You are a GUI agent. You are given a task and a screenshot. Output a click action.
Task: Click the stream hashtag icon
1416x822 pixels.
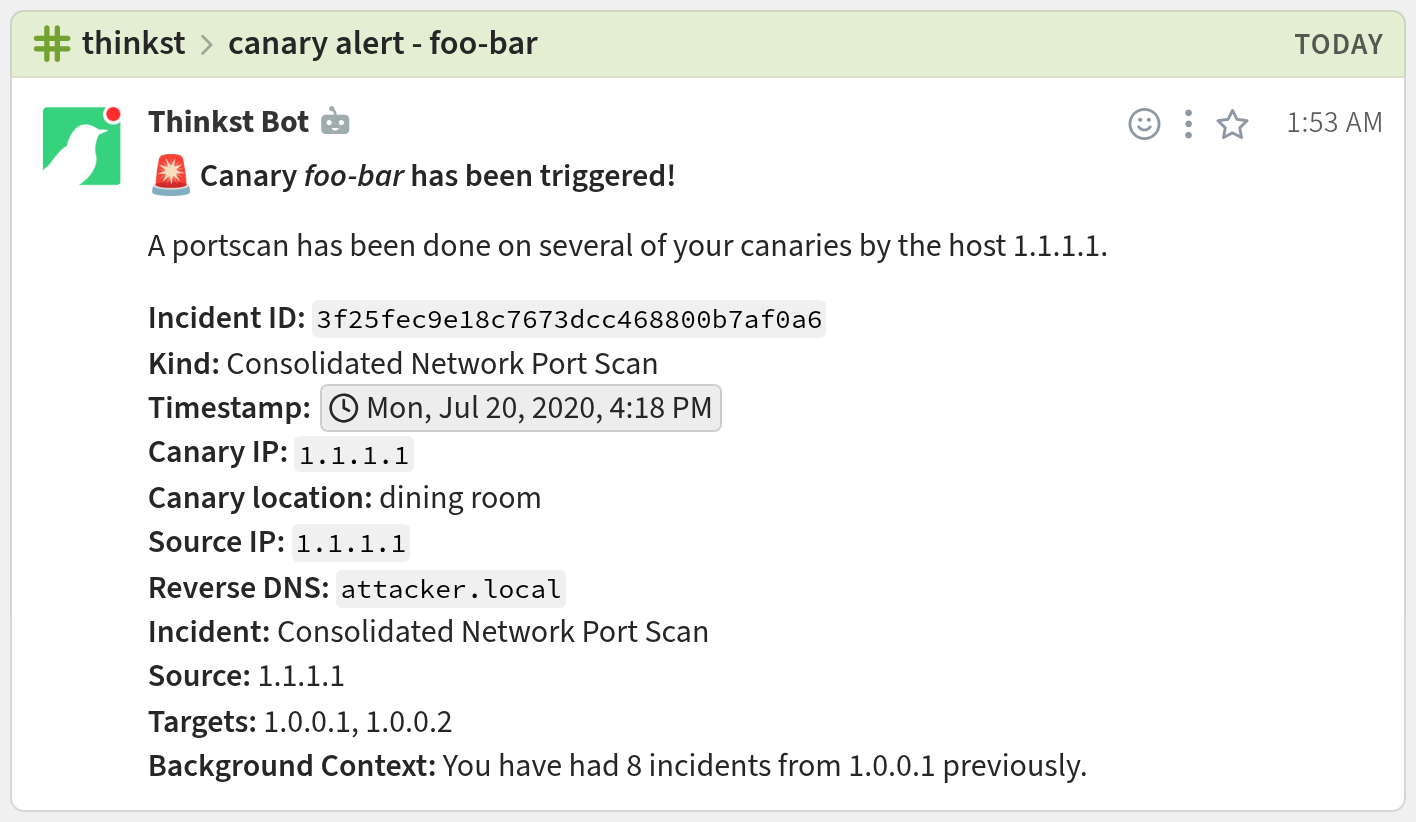(52, 44)
